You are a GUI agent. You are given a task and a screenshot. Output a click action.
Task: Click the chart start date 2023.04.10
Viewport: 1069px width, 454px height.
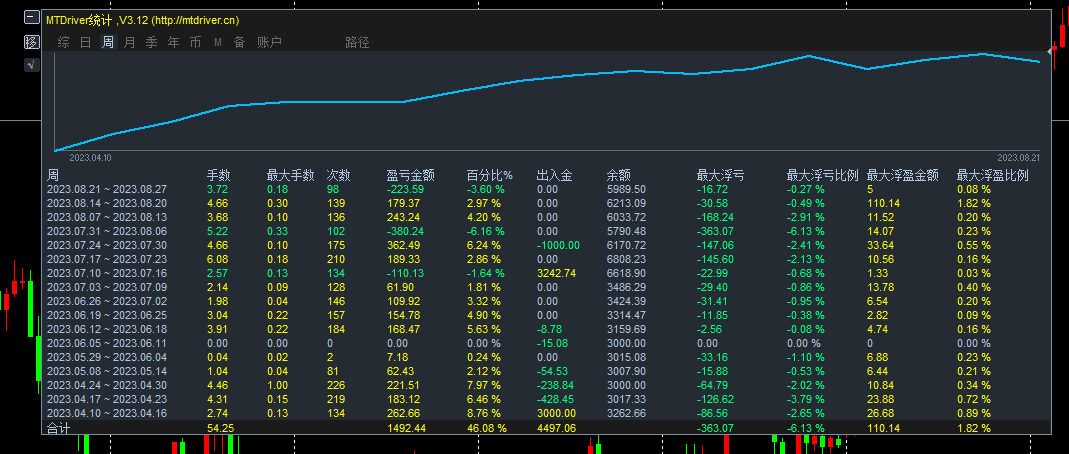click(90, 157)
